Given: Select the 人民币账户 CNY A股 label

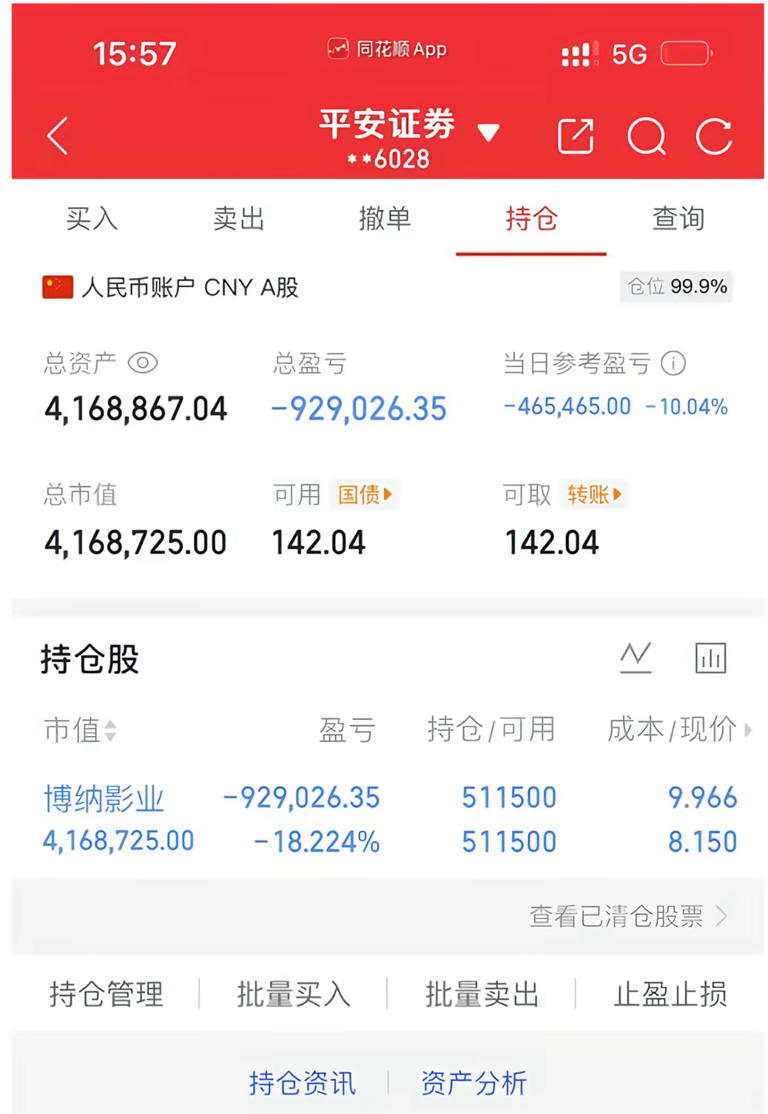Looking at the screenshot, I should 190,287.
